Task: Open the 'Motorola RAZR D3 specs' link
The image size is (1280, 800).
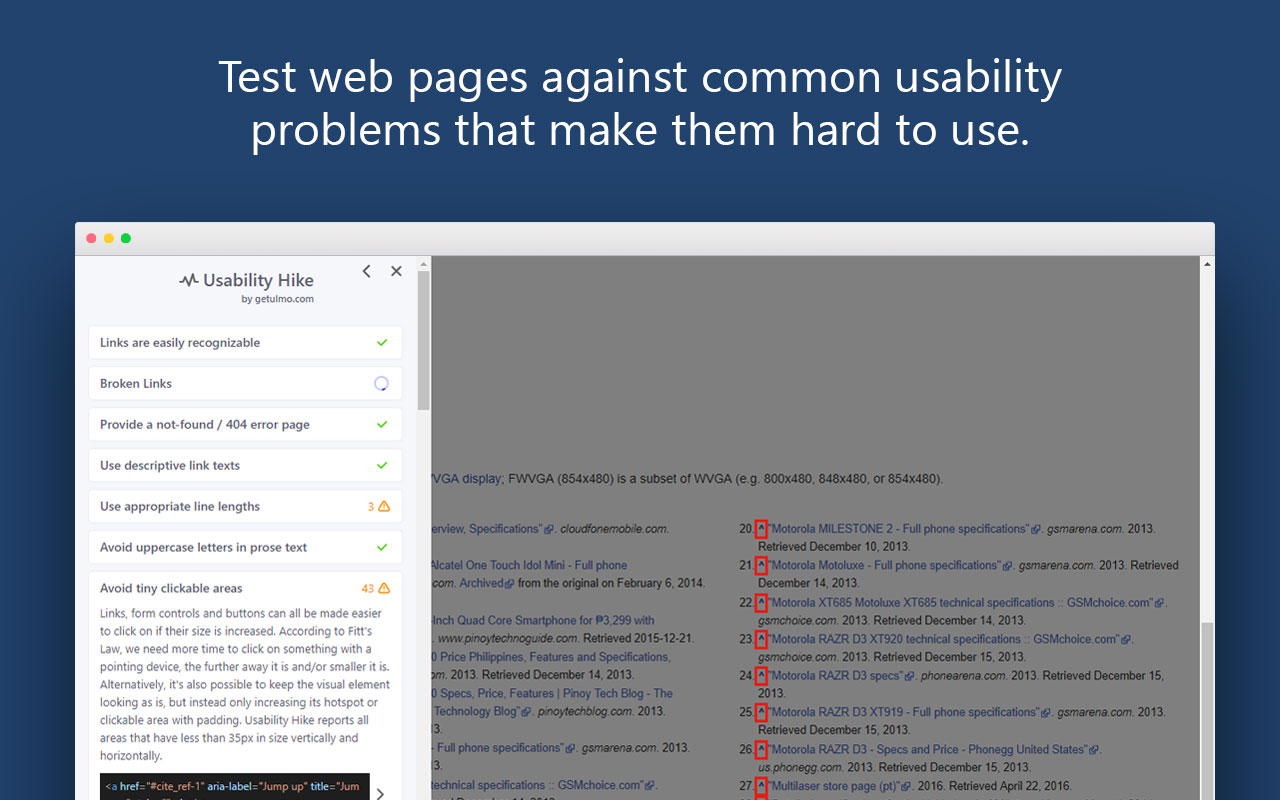Action: (835, 675)
